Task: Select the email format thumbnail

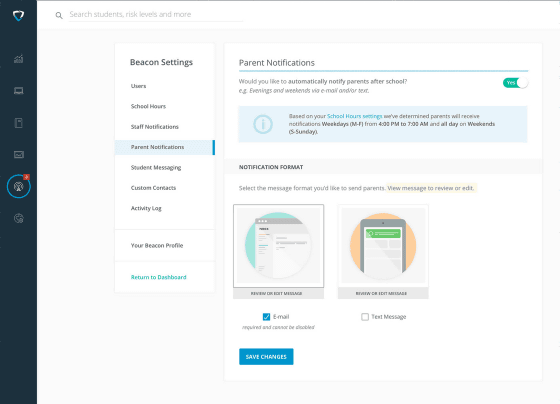Action: point(279,246)
